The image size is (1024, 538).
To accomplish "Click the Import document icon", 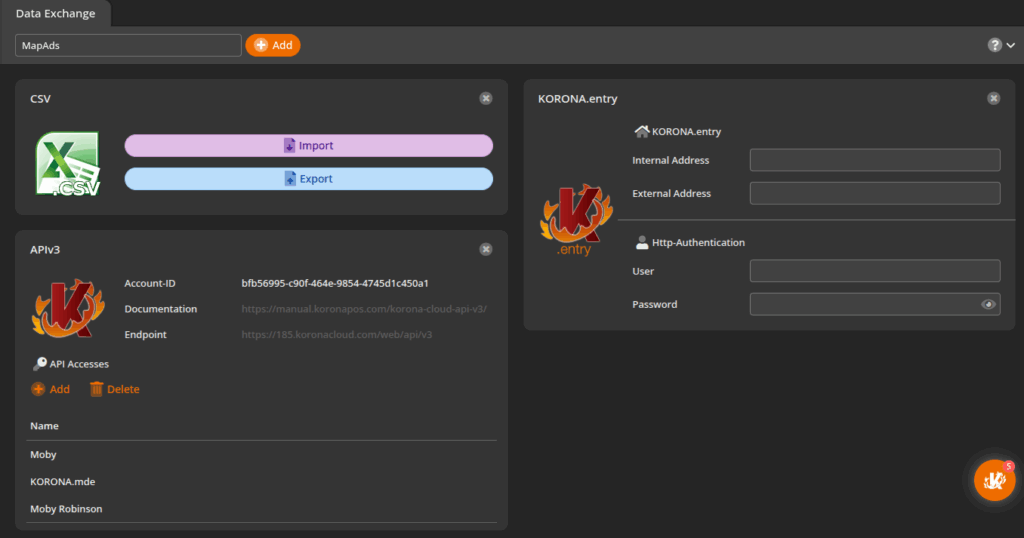I will point(289,146).
